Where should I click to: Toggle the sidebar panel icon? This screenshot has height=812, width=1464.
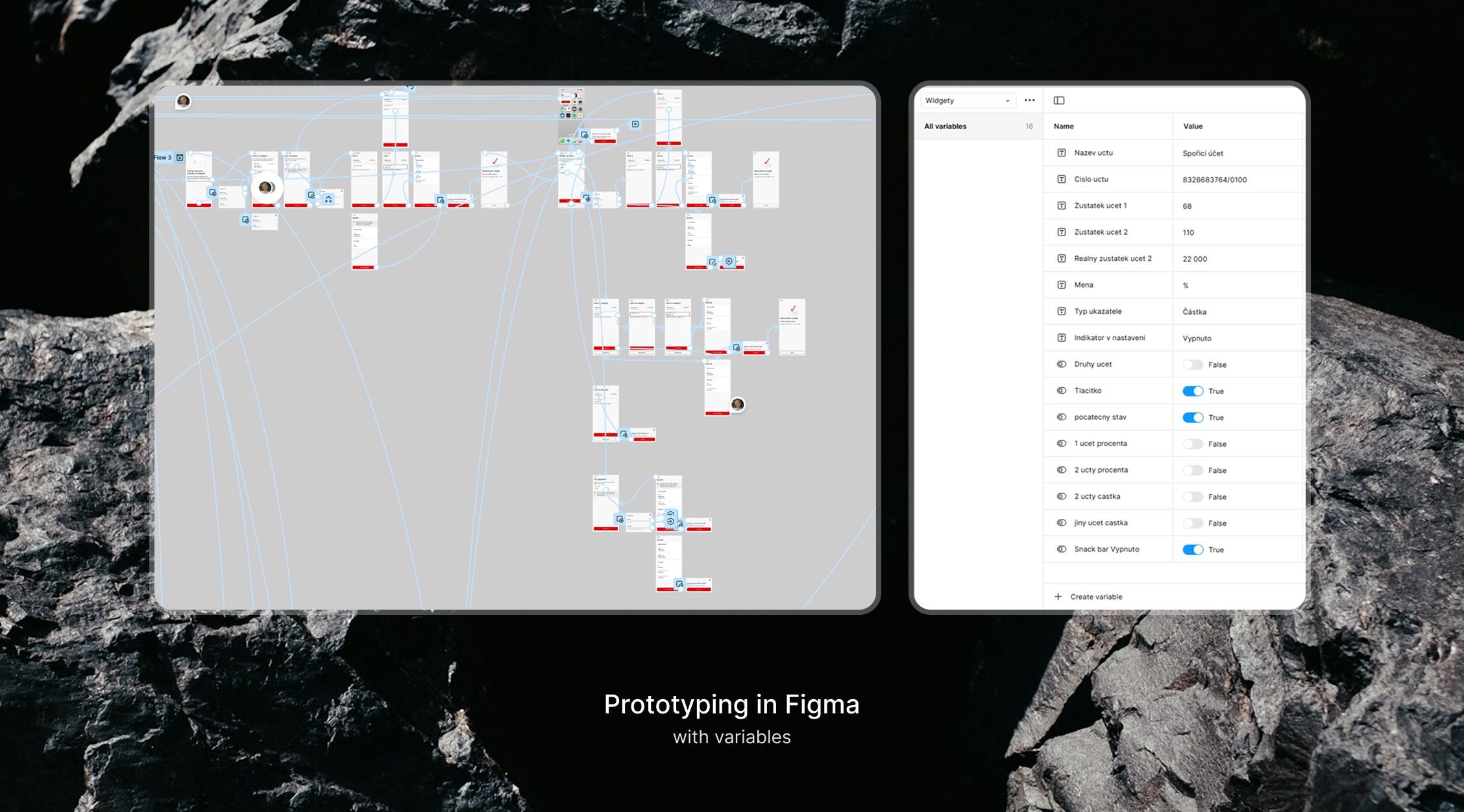1059,101
